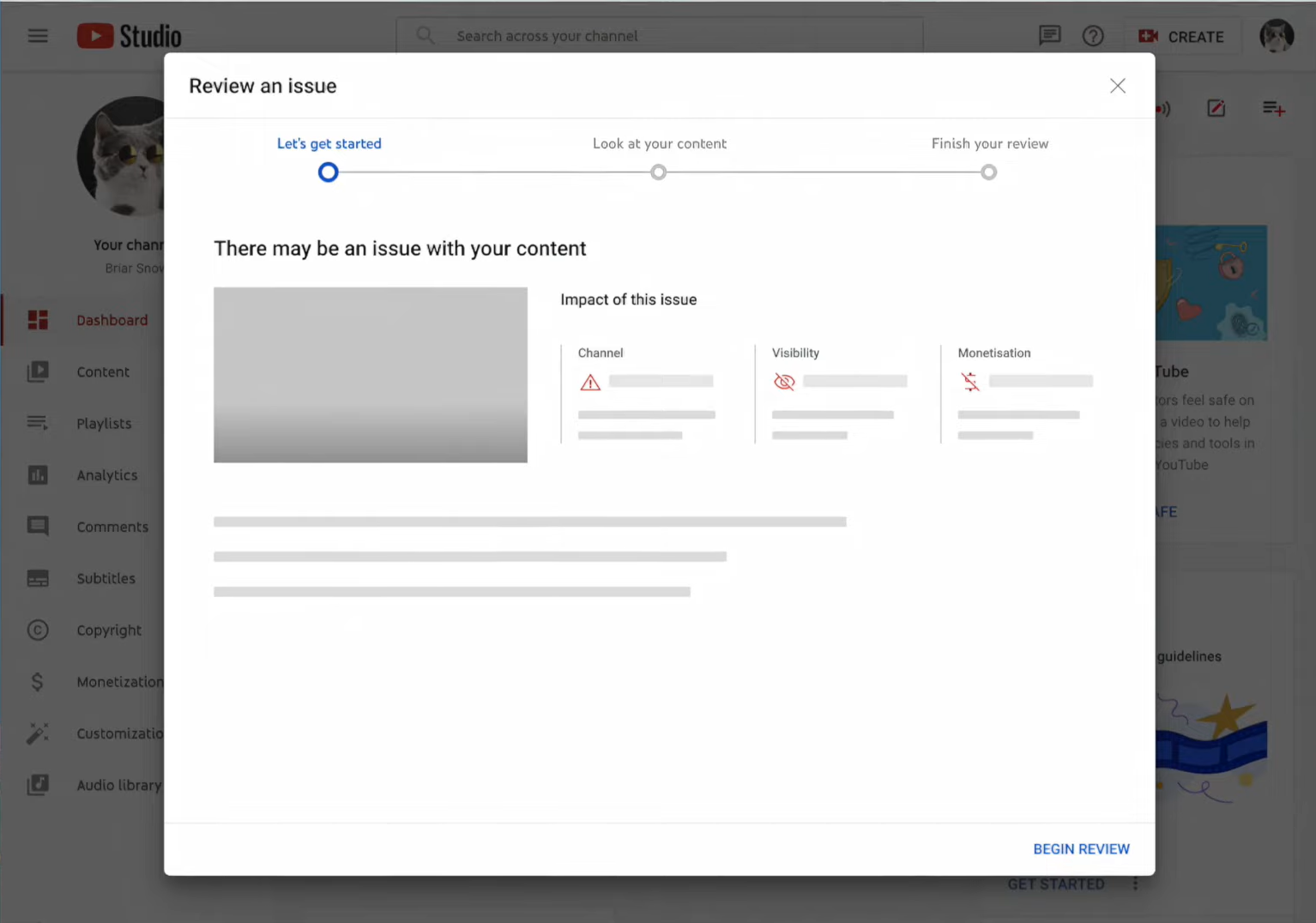Click the "Let's get started" step label
1316x923 pixels.
coord(329,143)
